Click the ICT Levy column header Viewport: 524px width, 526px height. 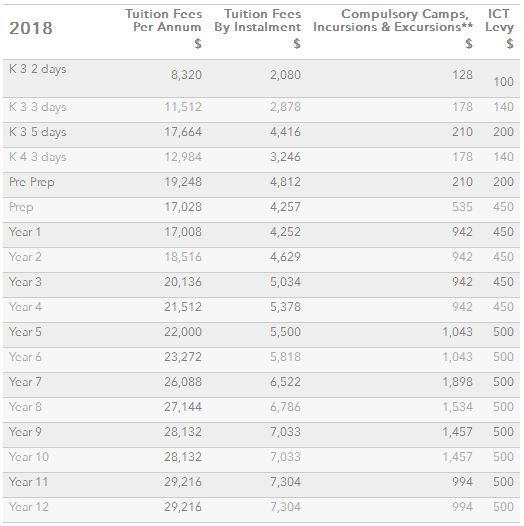(499, 20)
